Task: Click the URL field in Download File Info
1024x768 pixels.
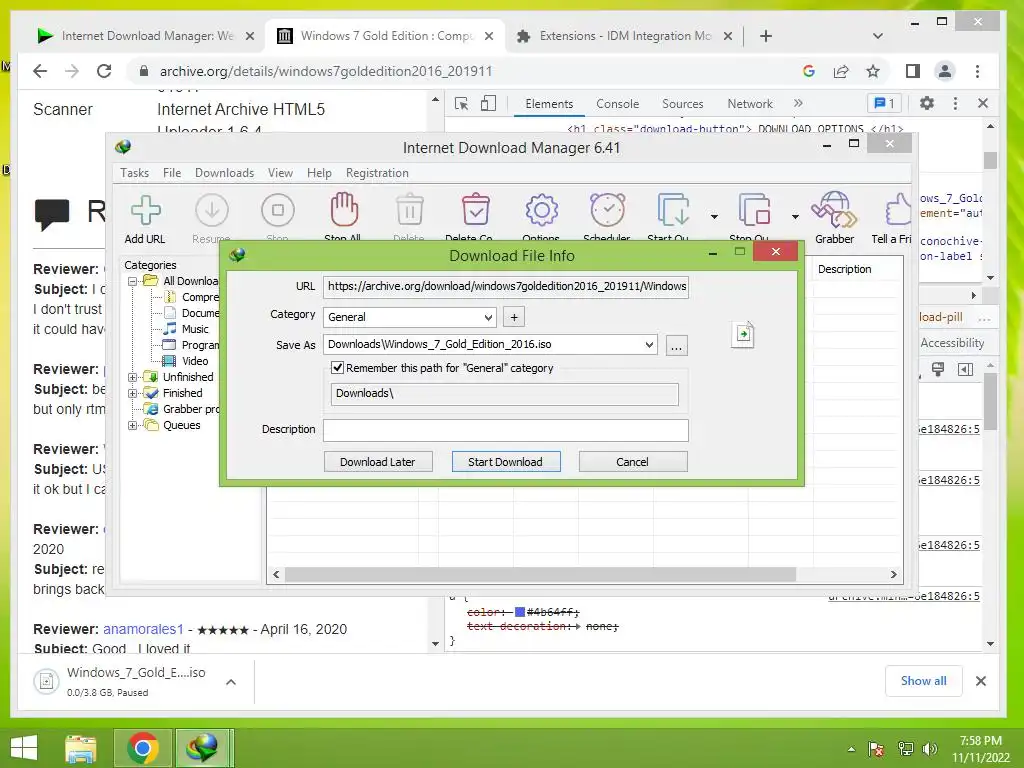Action: pos(506,286)
